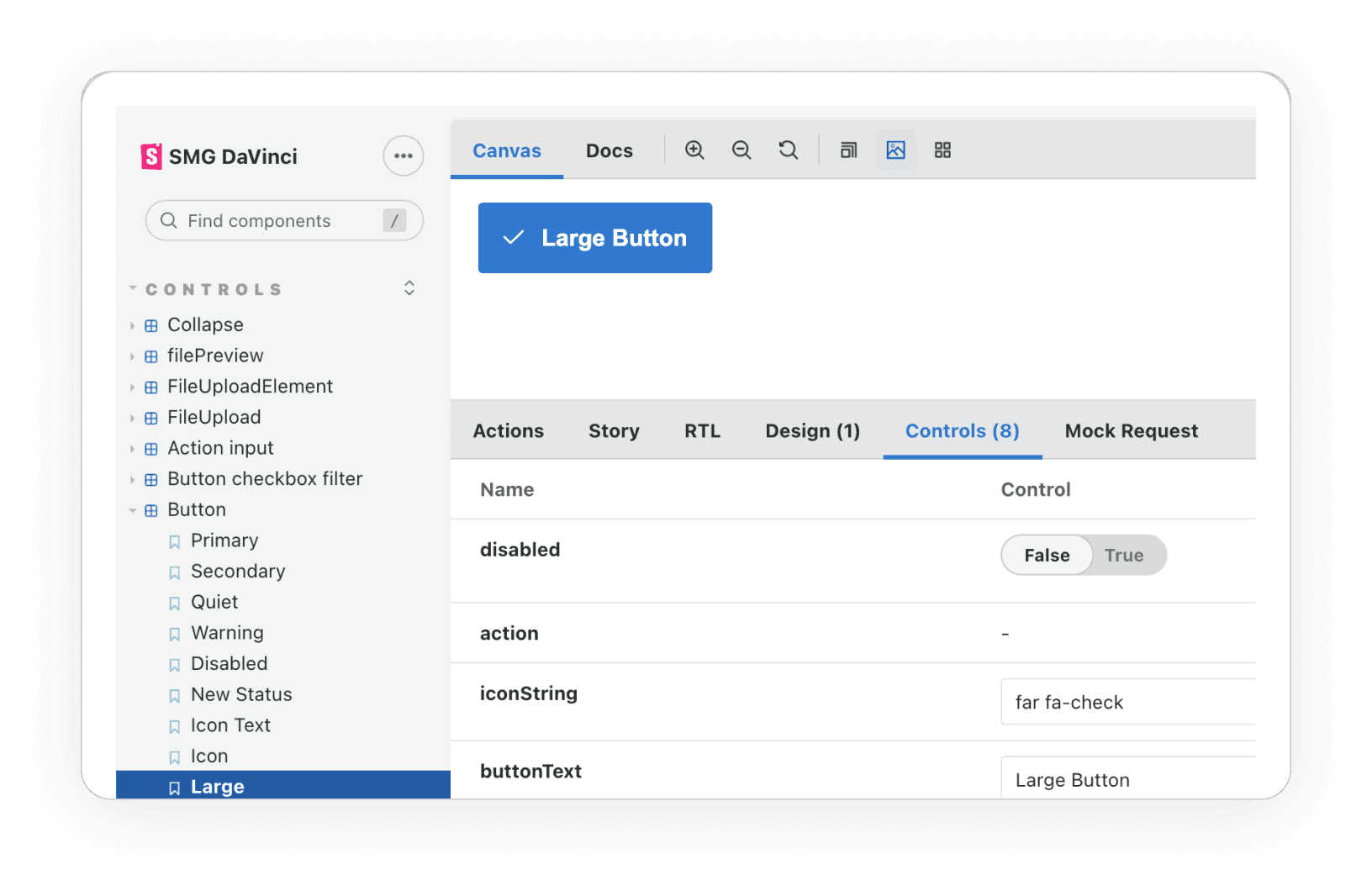Click the buttonText input field
The height and width of the screenshot is (891, 1372).
(x=1127, y=779)
